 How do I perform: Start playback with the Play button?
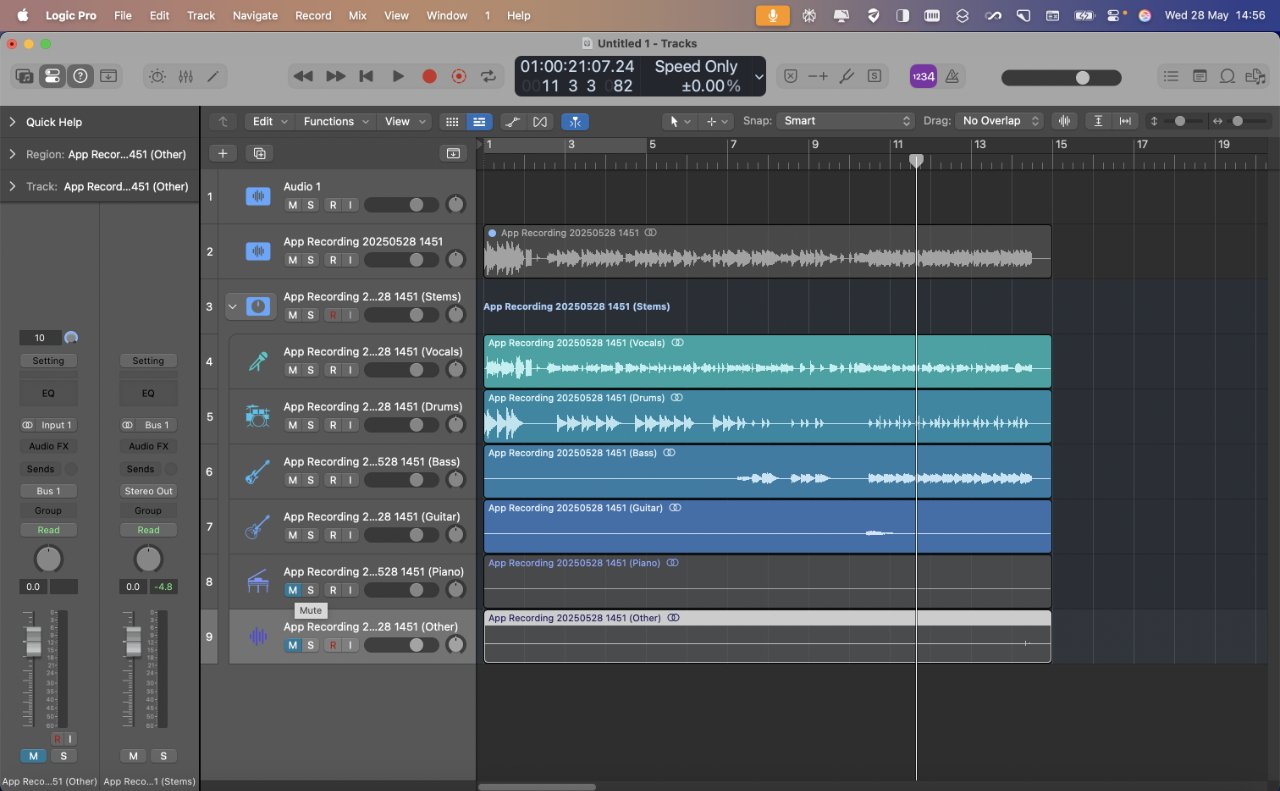pyautogui.click(x=397, y=76)
